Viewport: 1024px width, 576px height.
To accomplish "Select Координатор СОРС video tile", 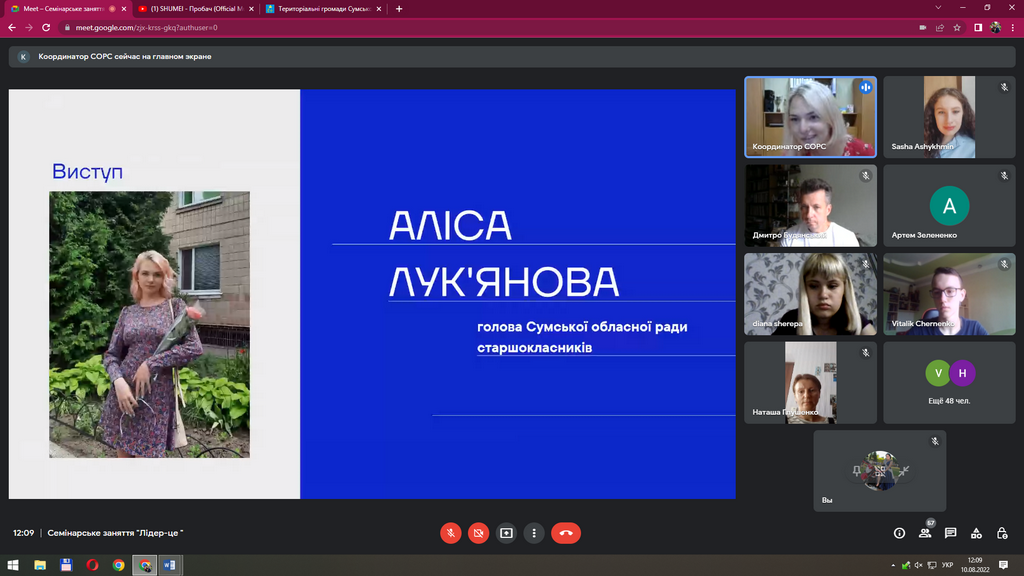I will point(810,117).
